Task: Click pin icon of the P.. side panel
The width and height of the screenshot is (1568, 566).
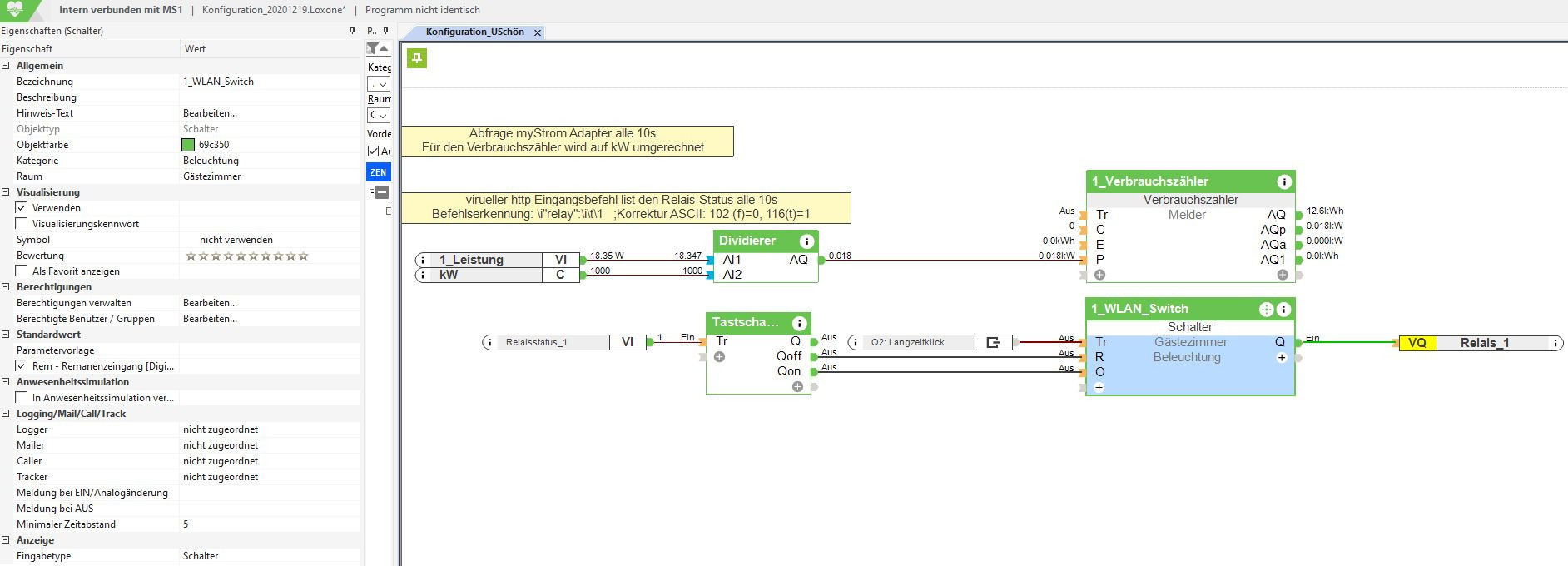Action: tap(385, 31)
